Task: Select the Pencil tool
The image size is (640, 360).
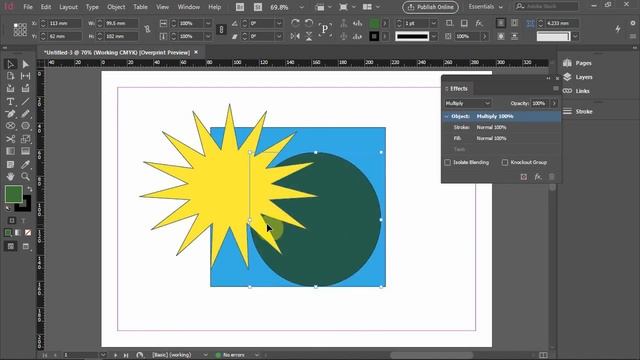Action: (x=25, y=114)
